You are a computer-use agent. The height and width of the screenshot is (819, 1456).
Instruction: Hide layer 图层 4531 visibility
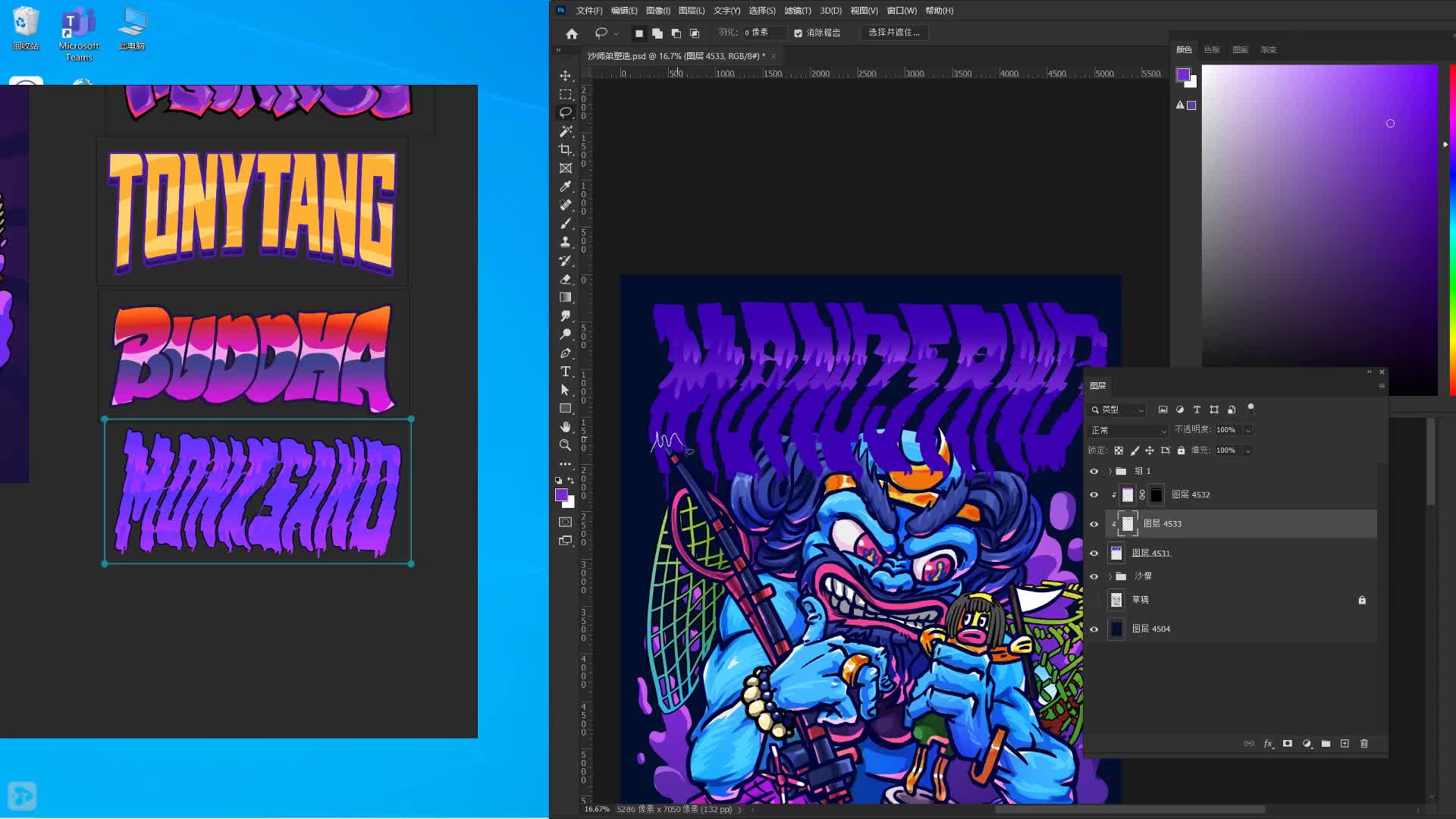point(1094,554)
